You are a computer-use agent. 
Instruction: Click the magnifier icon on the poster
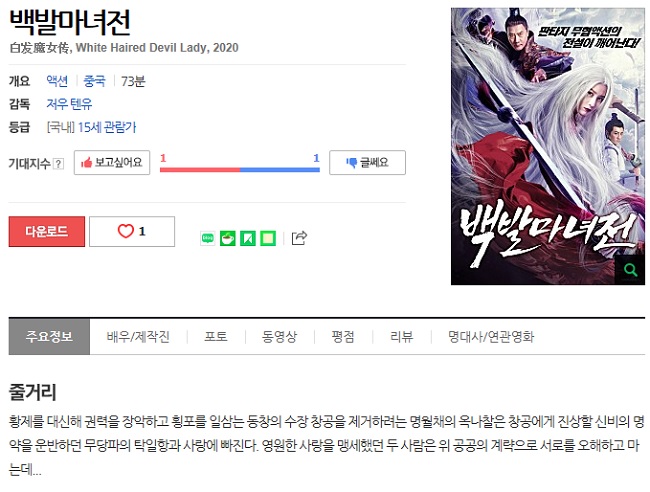tap(631, 270)
